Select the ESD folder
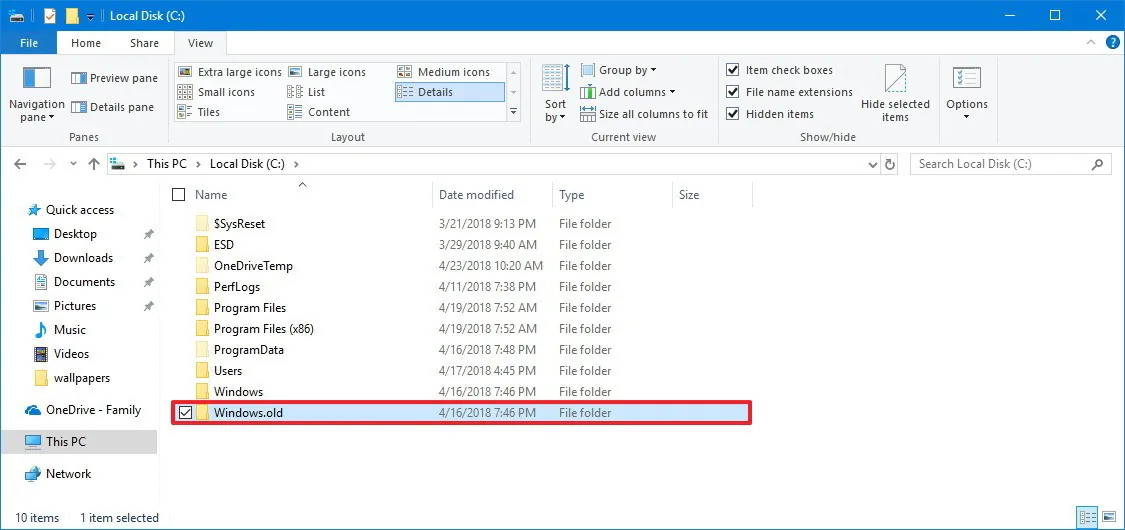This screenshot has height=530, width=1125. pyautogui.click(x=223, y=245)
